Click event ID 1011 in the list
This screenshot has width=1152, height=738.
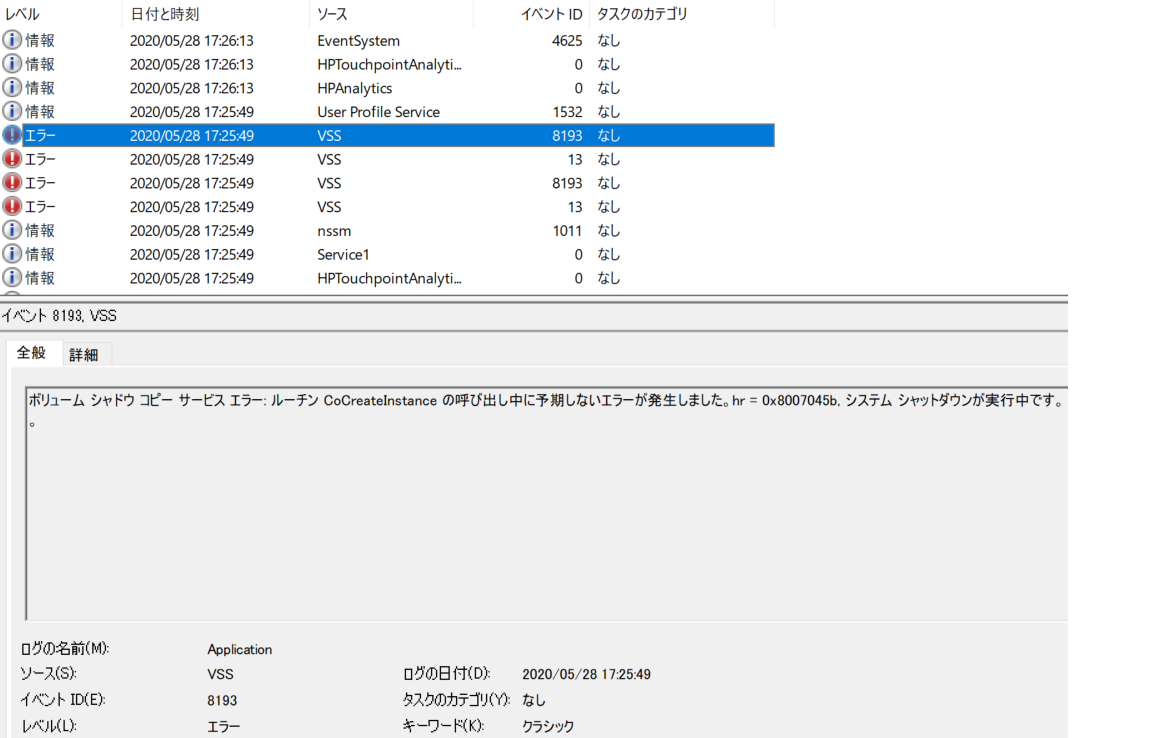(x=567, y=231)
